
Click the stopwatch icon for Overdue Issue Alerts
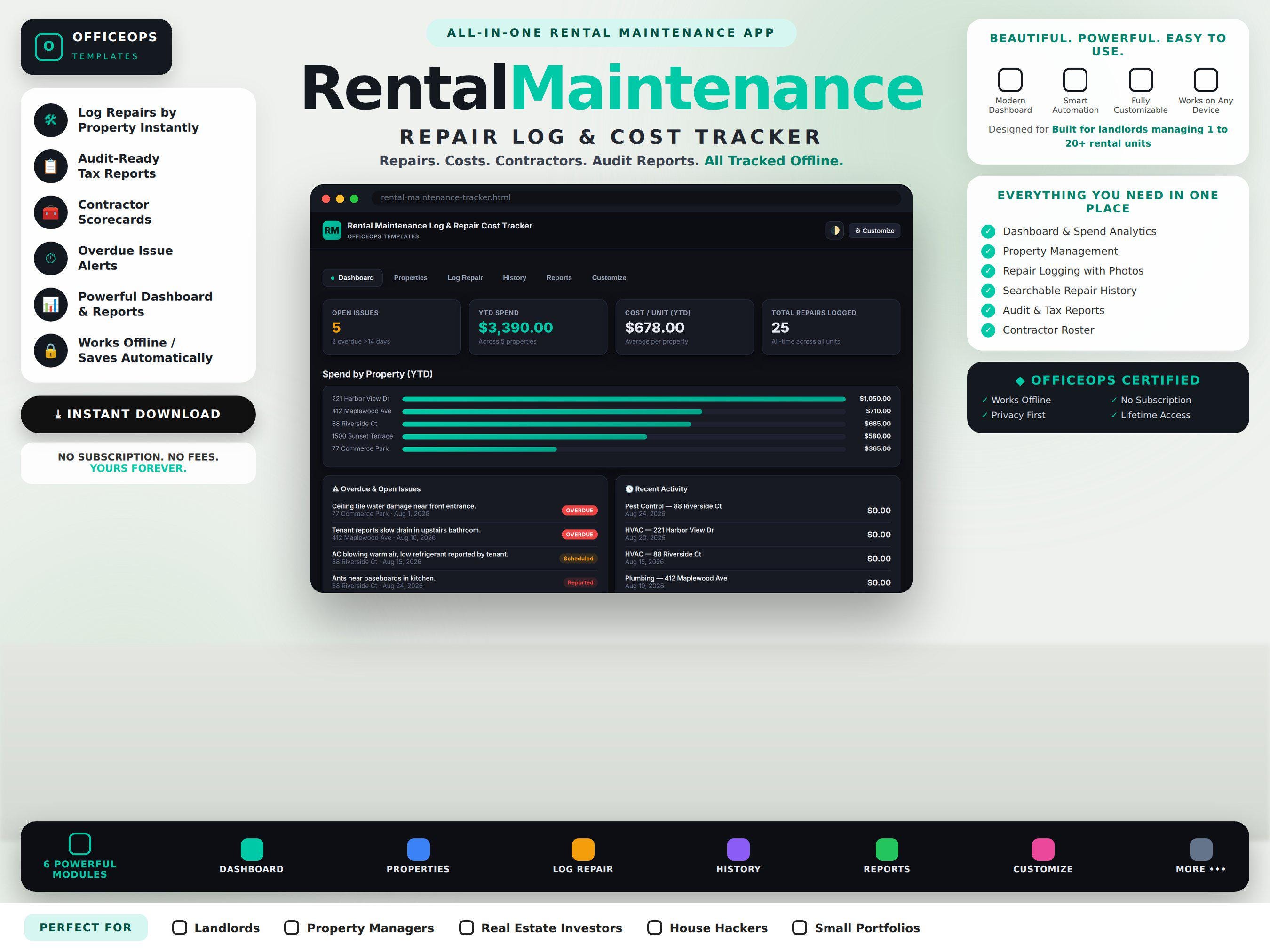[x=50, y=258]
